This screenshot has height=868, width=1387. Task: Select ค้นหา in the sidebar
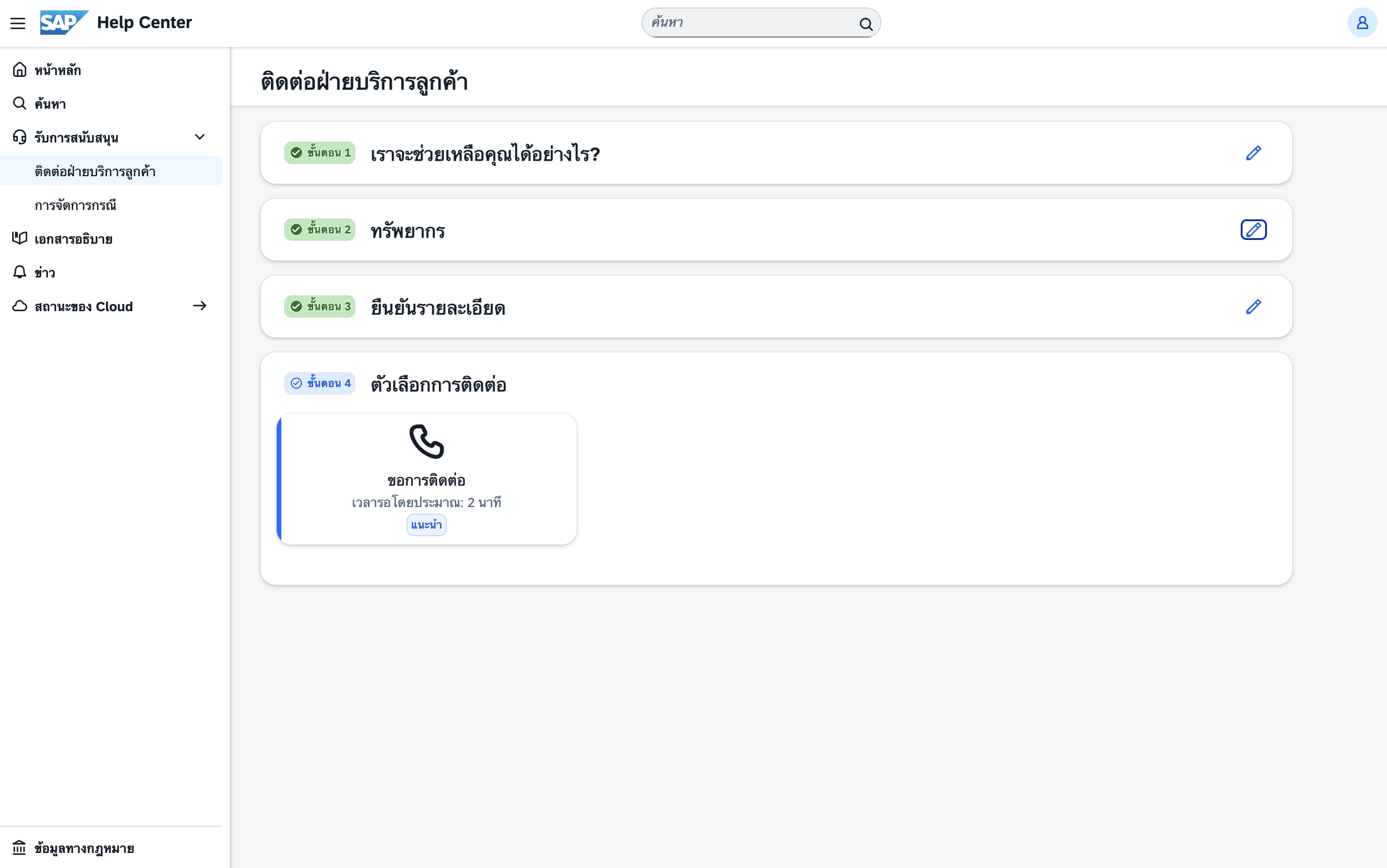50,104
